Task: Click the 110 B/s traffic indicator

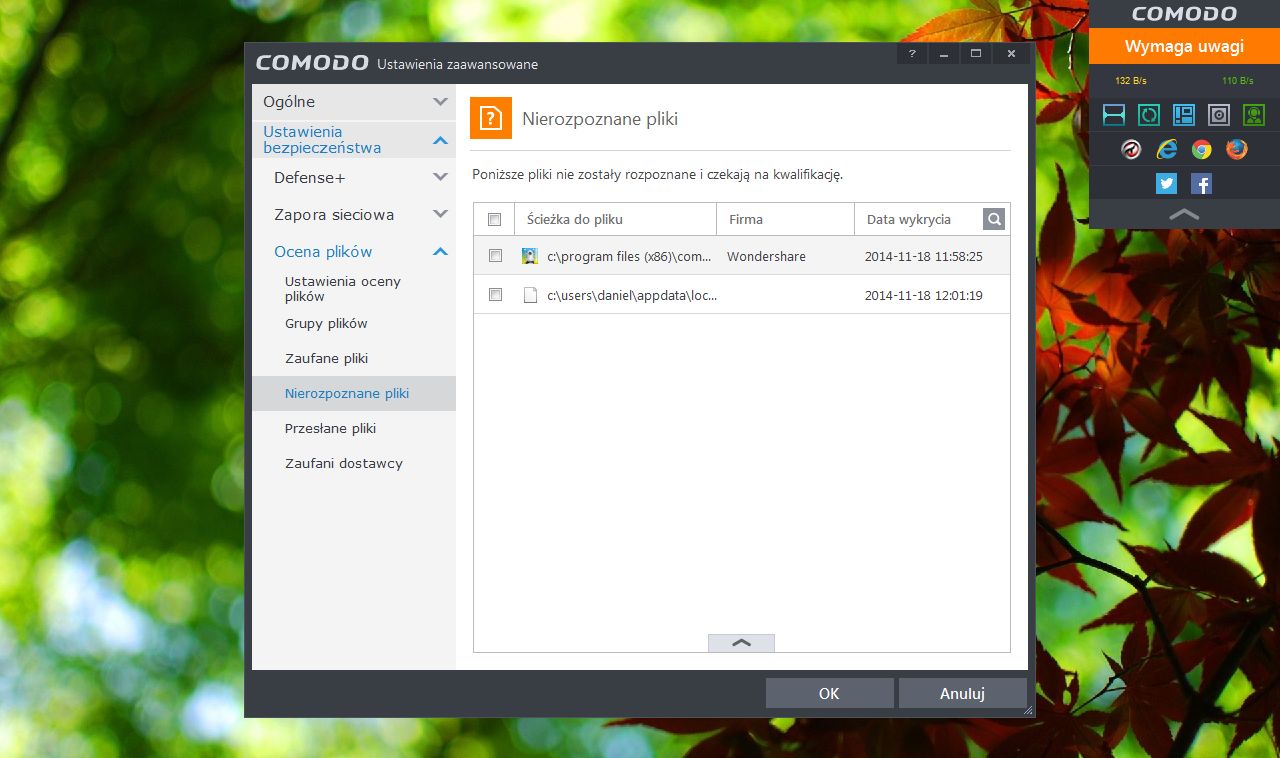Action: (x=1237, y=80)
